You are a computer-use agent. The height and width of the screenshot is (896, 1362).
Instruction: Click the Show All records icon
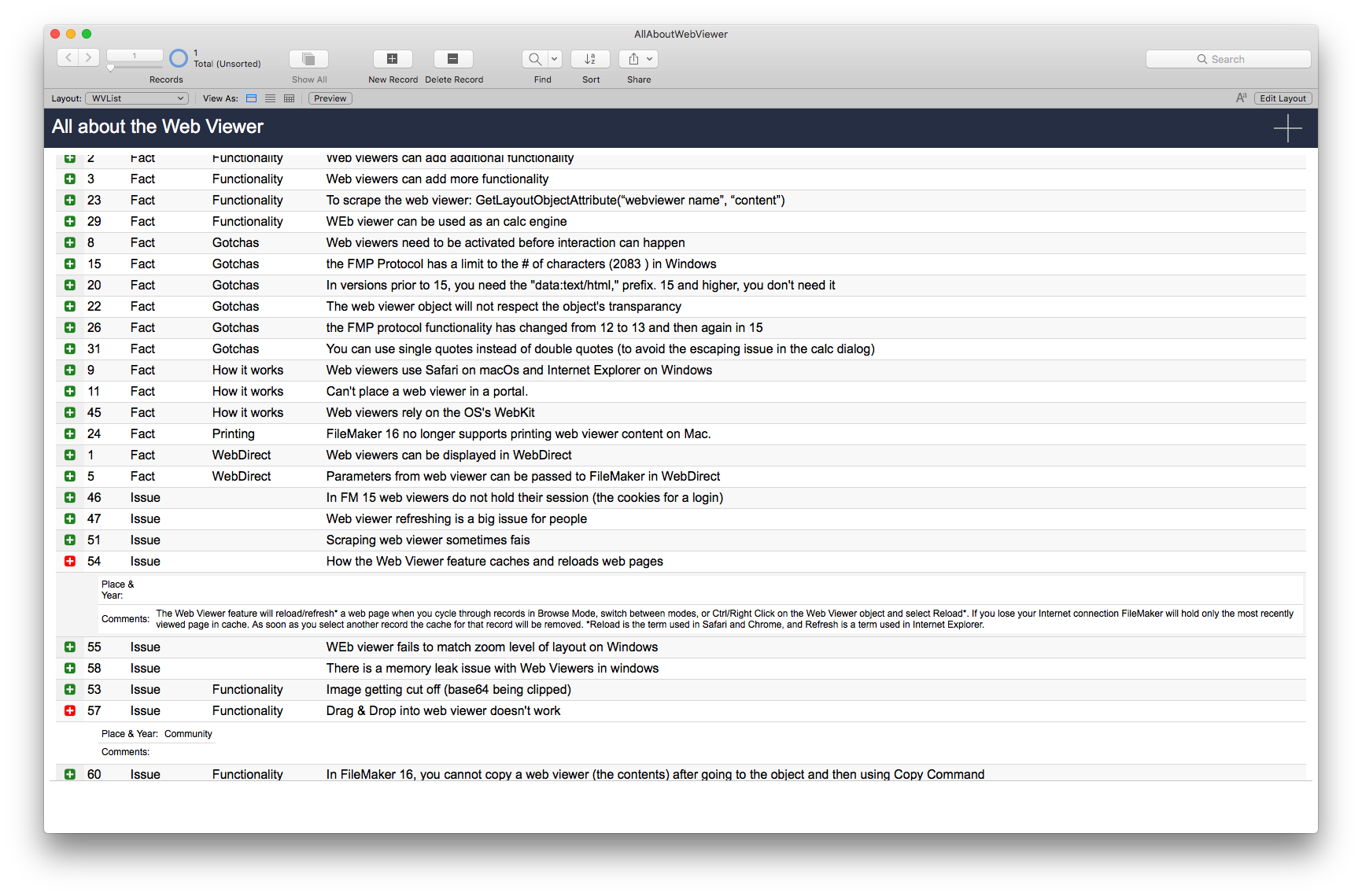[x=308, y=59]
